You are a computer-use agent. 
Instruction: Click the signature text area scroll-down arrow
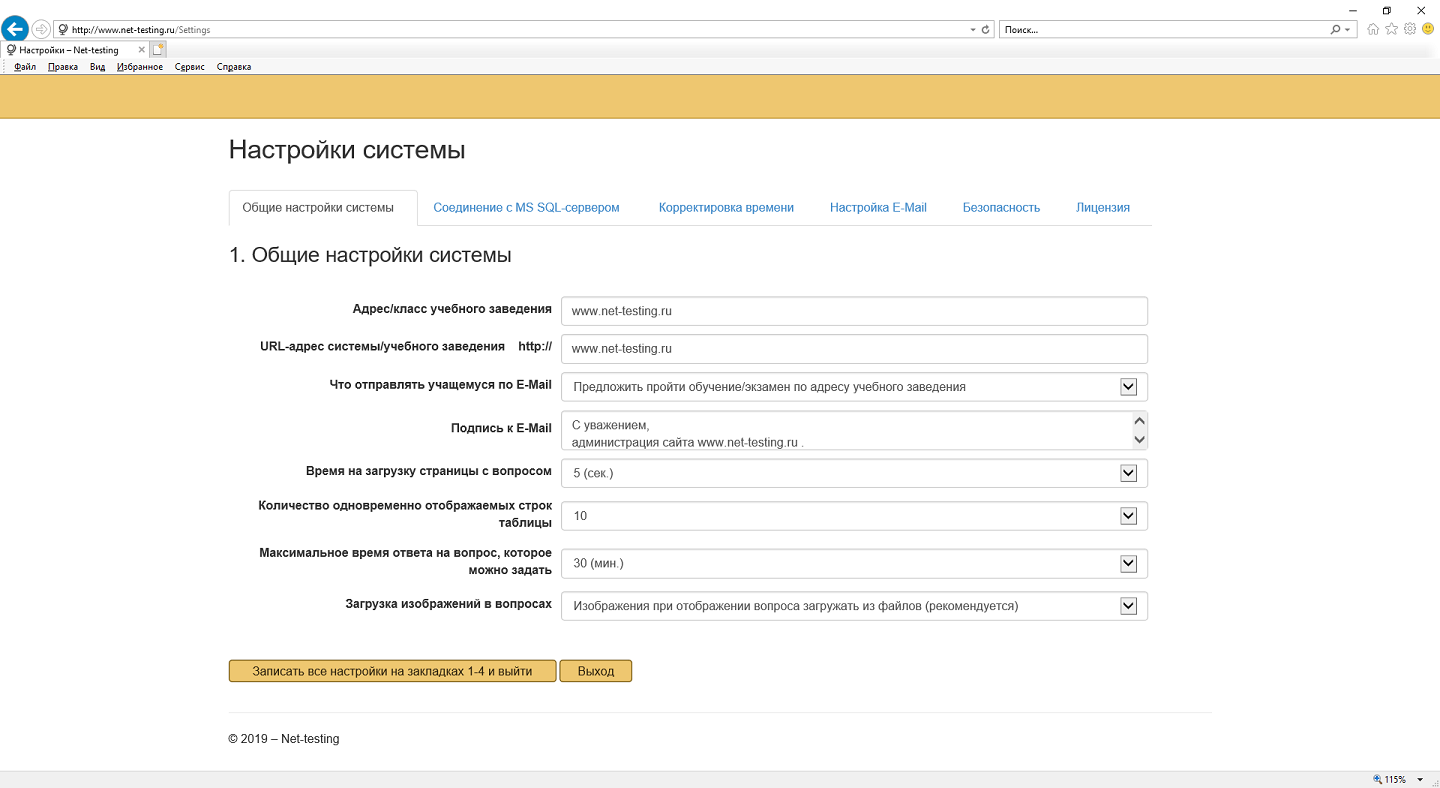tap(1138, 439)
